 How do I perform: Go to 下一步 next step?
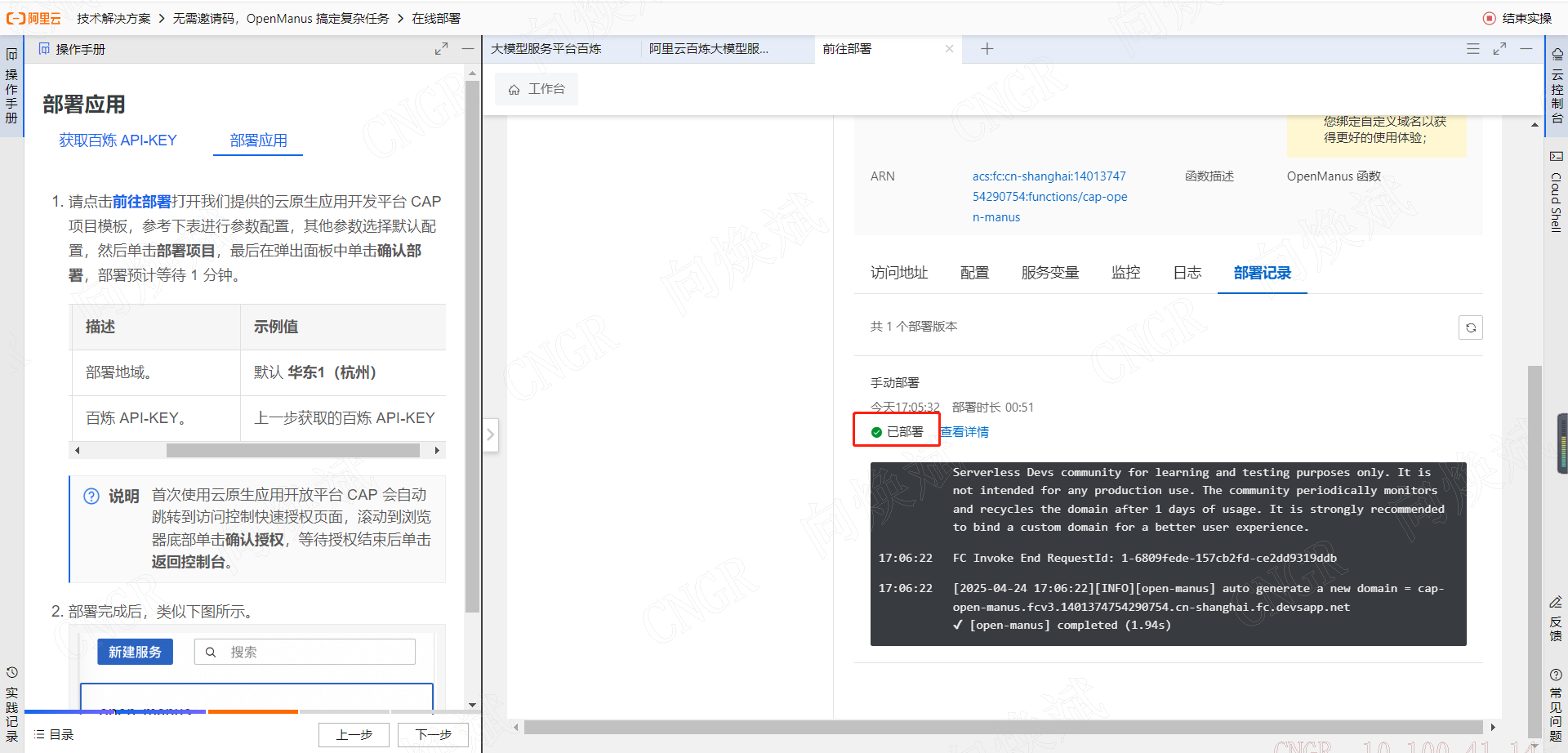coord(433,735)
